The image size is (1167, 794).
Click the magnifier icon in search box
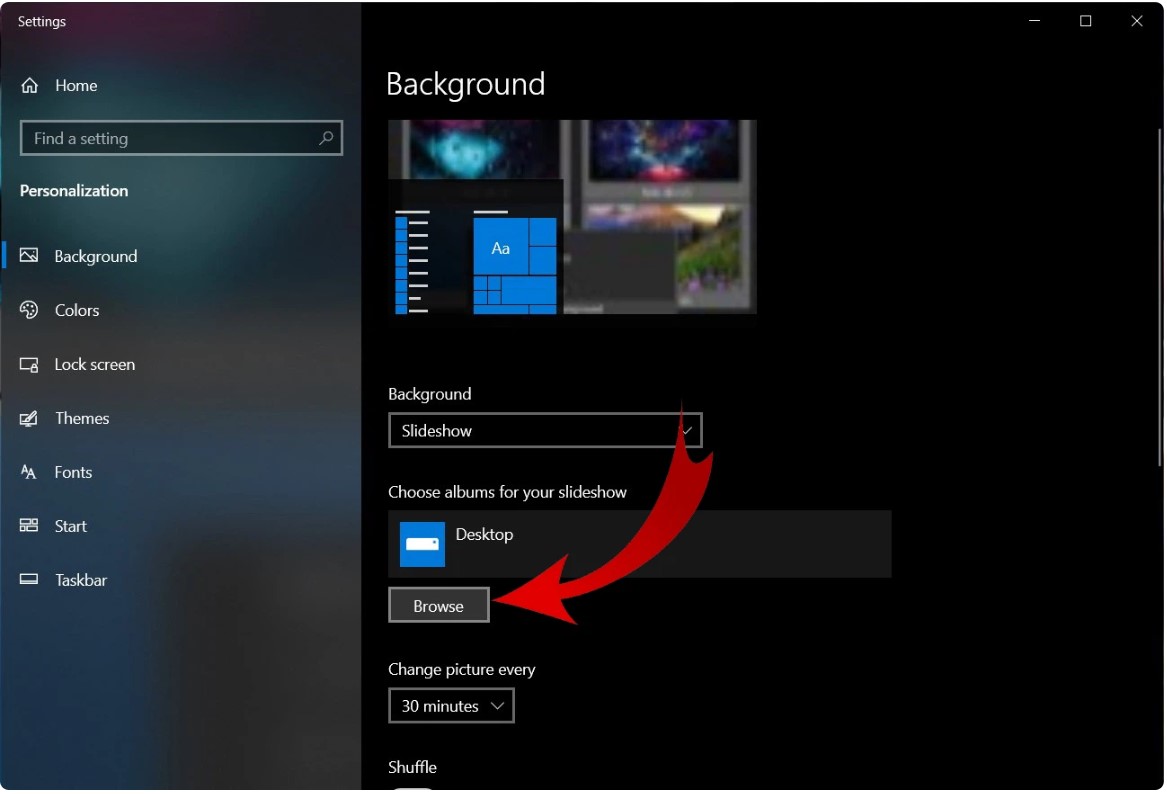pos(326,138)
